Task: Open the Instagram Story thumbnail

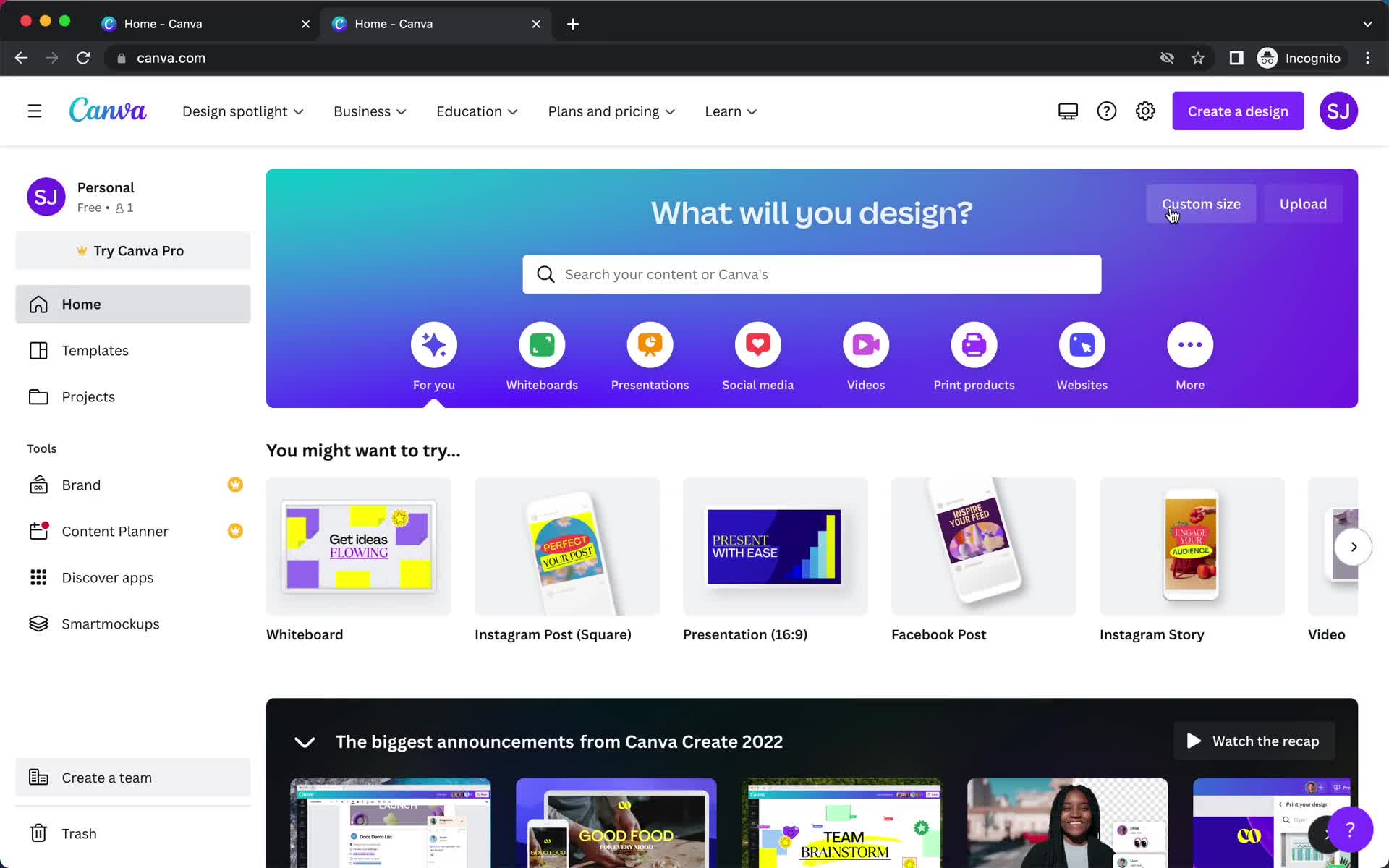Action: pos(1192,547)
